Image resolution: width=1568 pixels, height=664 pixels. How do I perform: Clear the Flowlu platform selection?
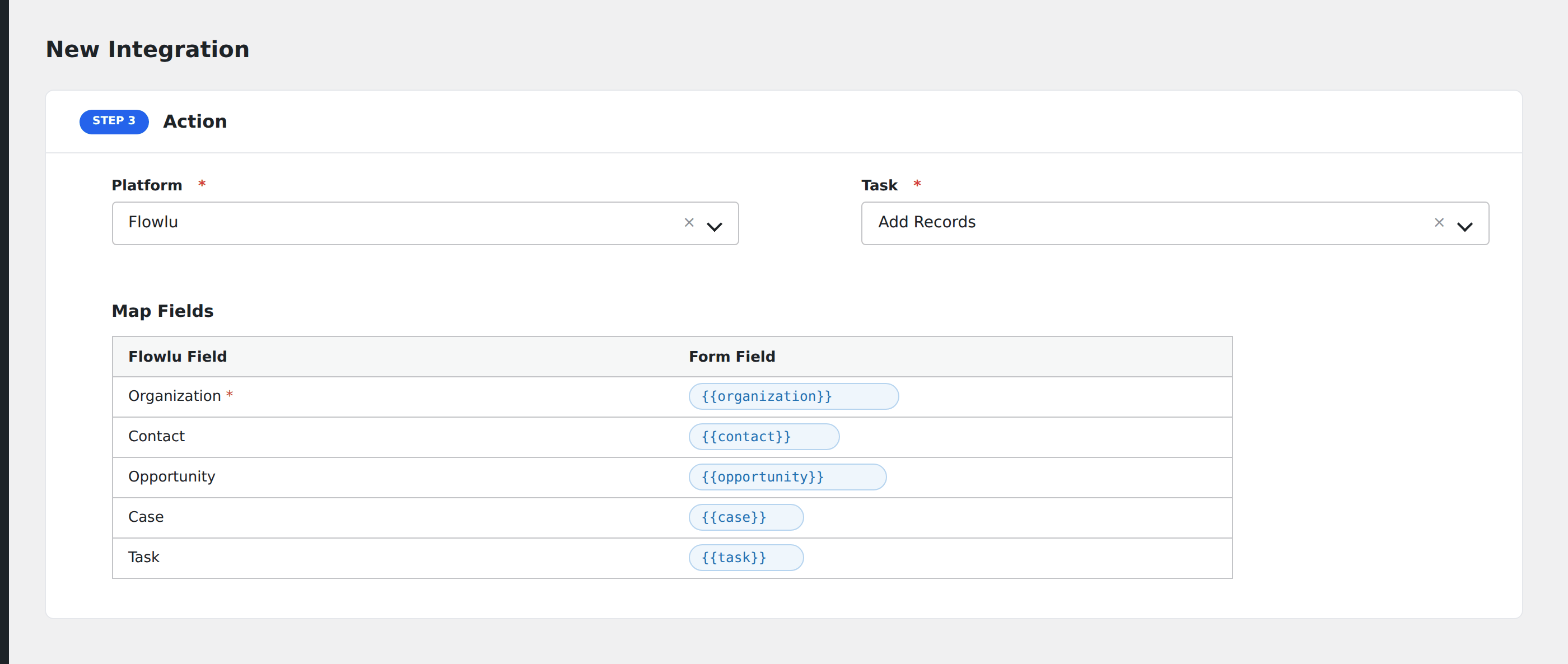click(x=689, y=223)
